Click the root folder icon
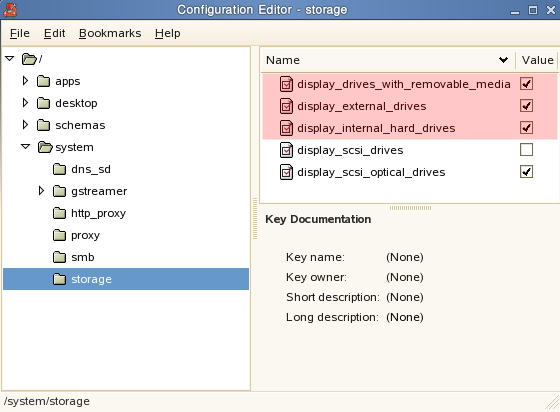 tap(29, 59)
